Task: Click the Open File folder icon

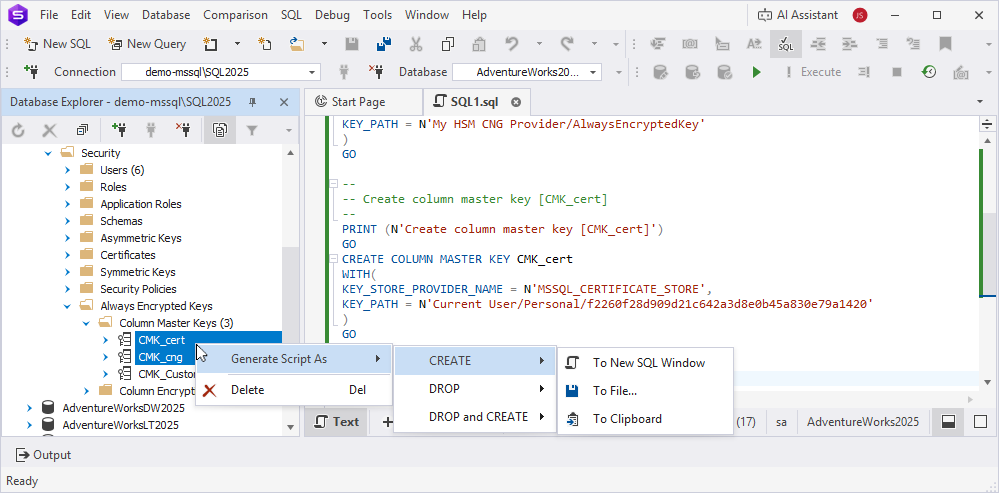Action: click(x=297, y=44)
